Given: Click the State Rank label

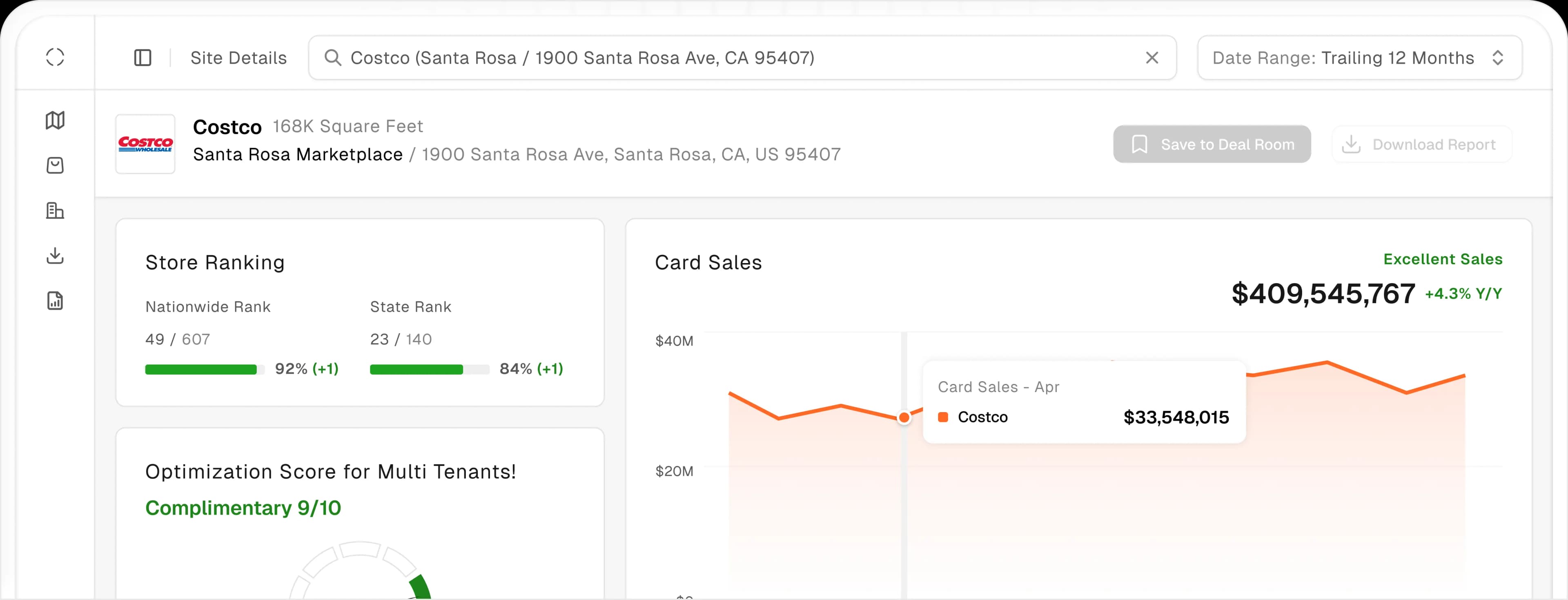Looking at the screenshot, I should 410,307.
